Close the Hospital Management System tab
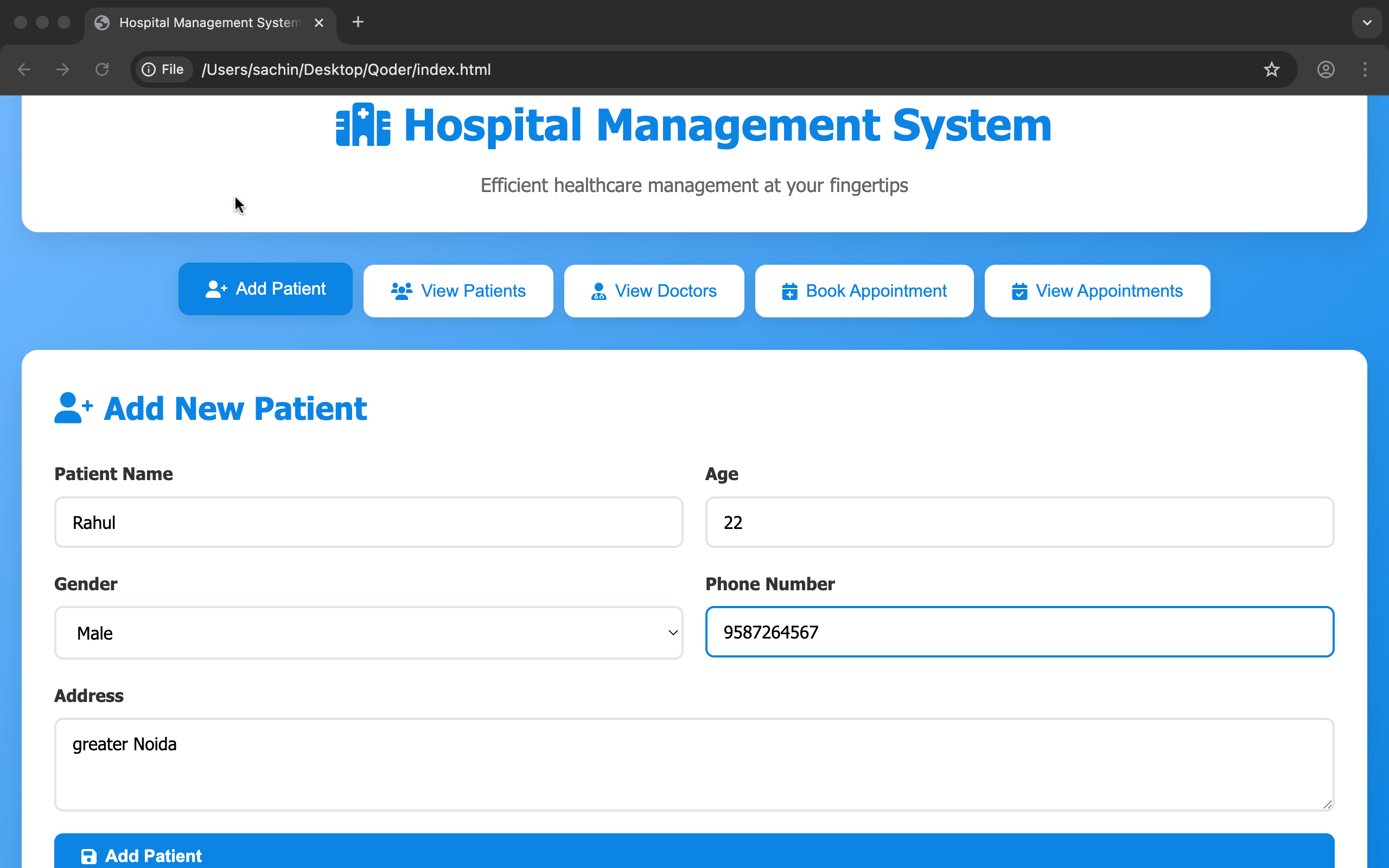This screenshot has height=868, width=1389. coord(319,22)
